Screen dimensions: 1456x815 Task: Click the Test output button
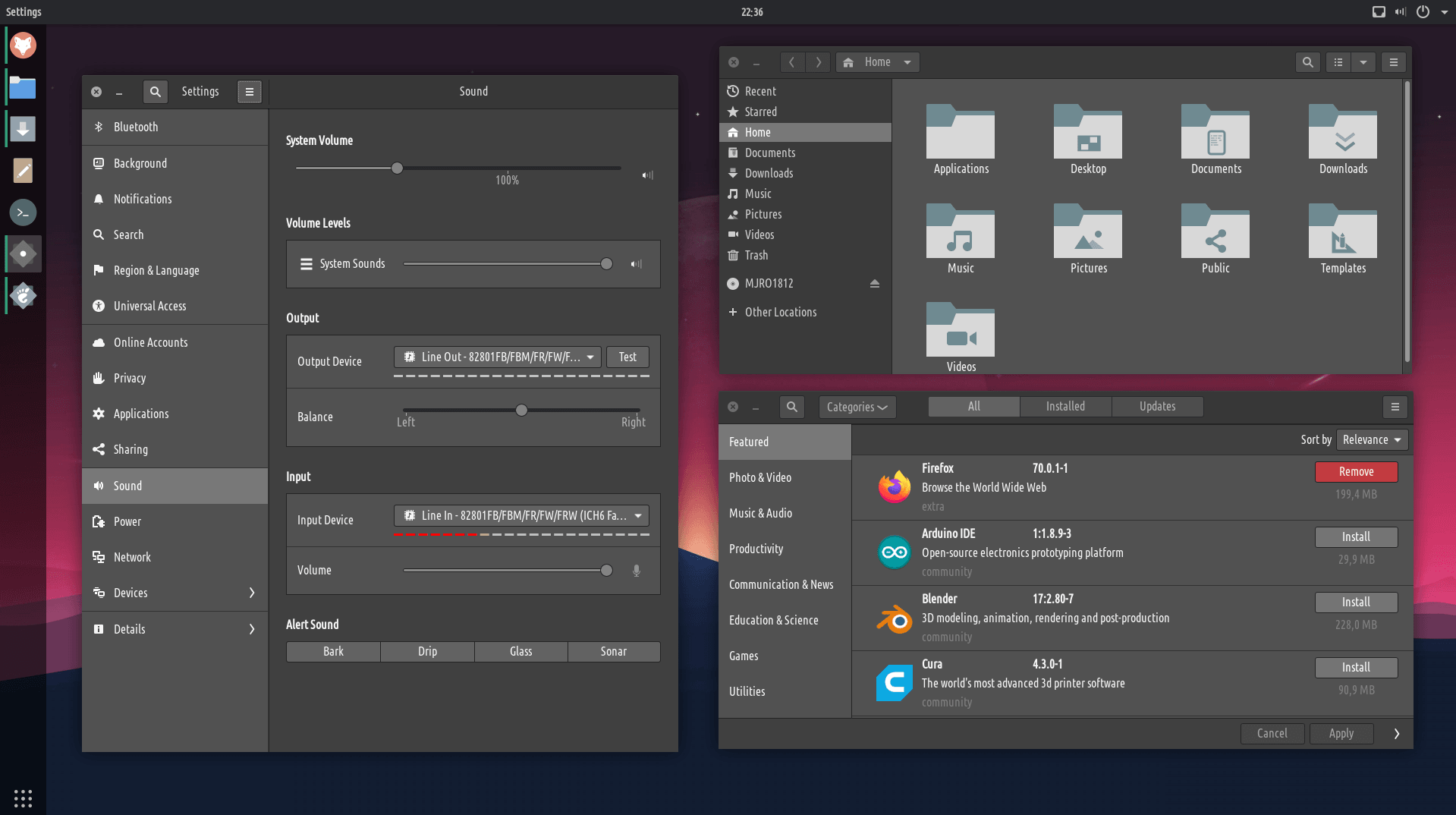(x=627, y=357)
